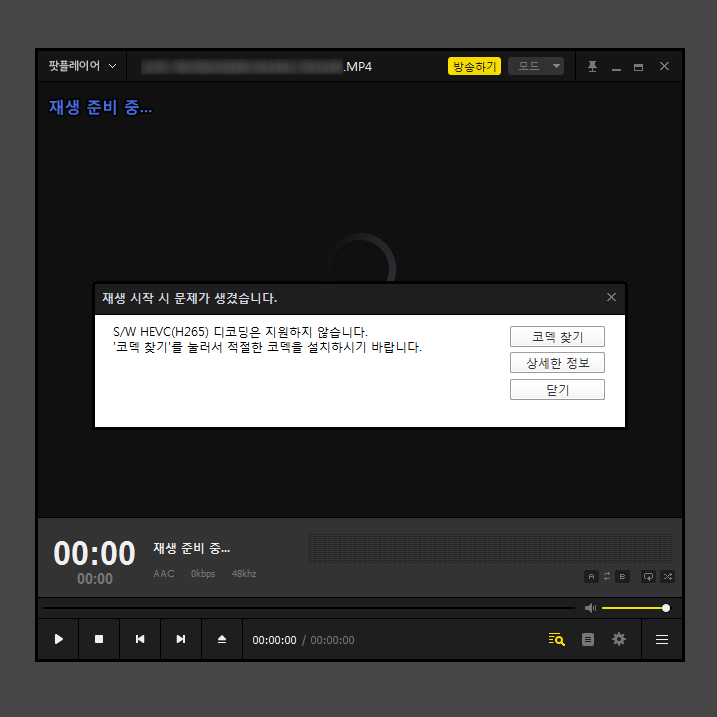This screenshot has height=717, width=717.
Task: Adjust the yellow volume slider
Action: [x=636, y=608]
